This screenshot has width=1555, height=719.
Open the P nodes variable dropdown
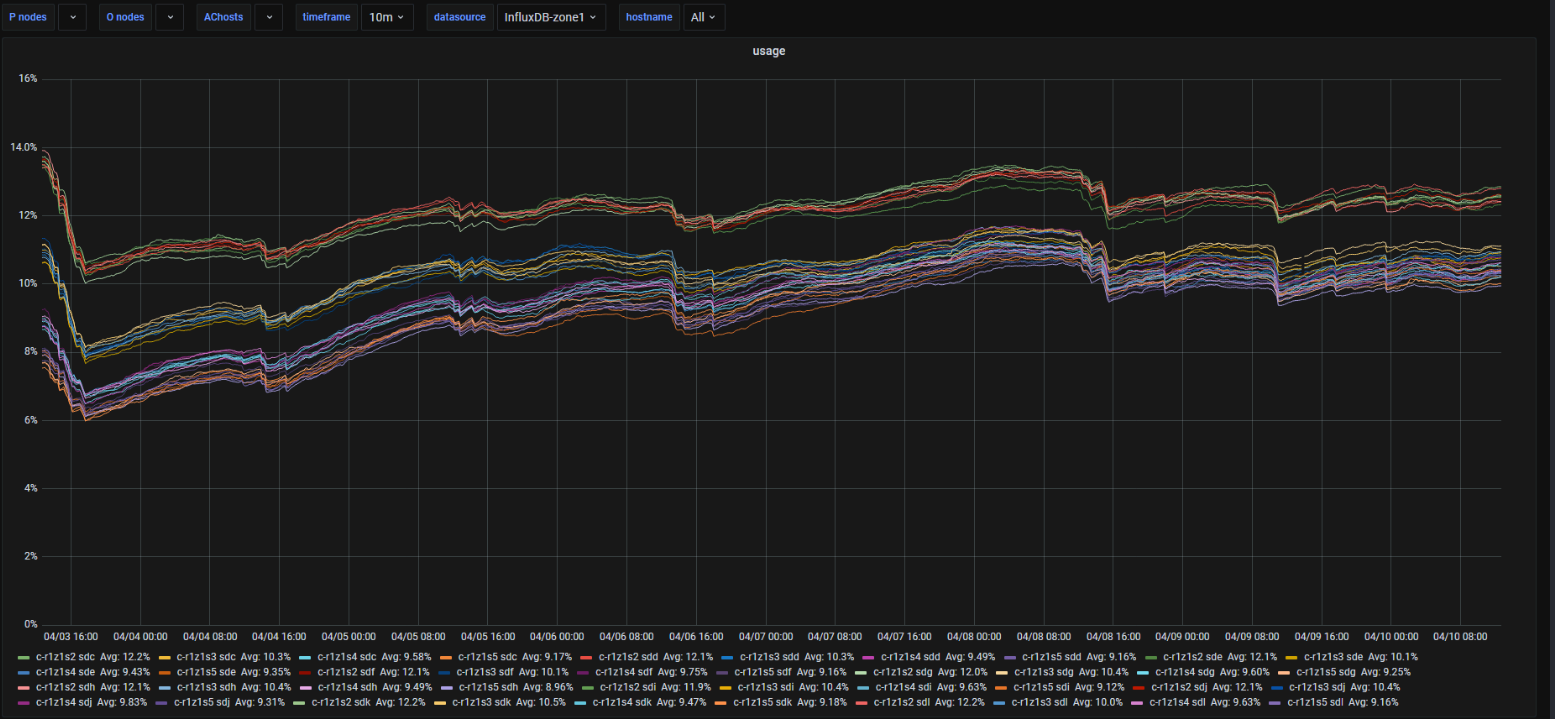tap(72, 17)
